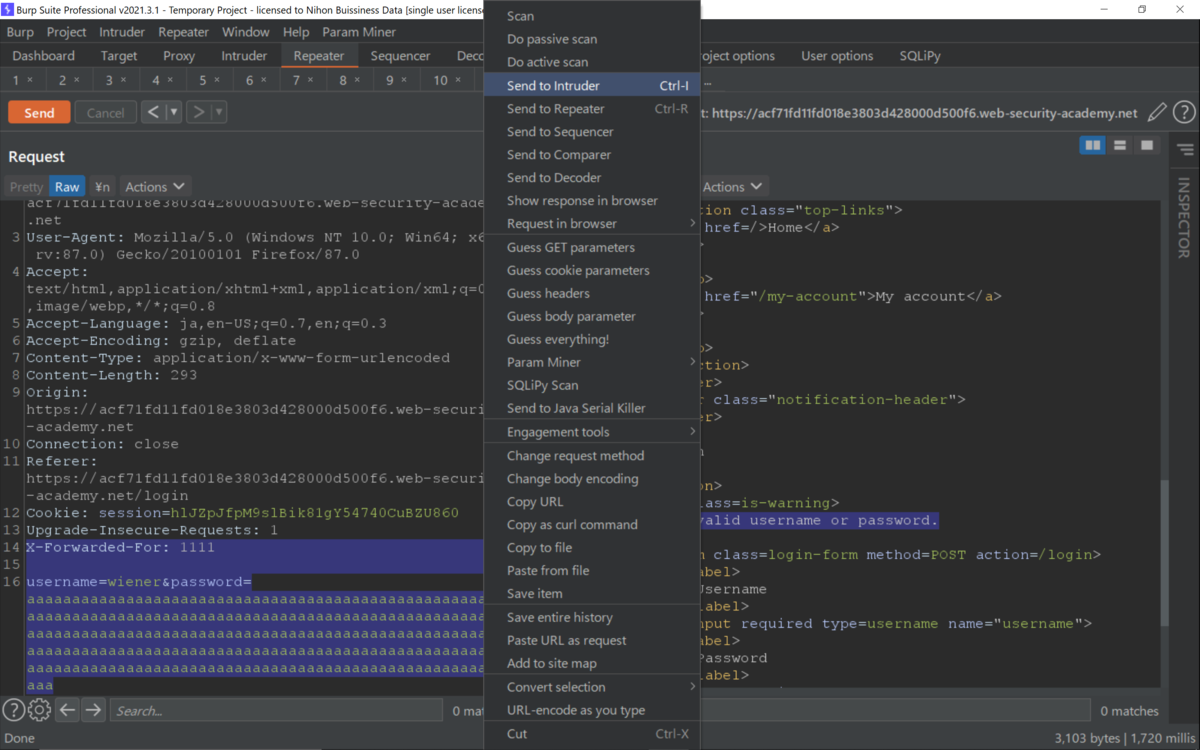Open the Project menu

tap(67, 32)
